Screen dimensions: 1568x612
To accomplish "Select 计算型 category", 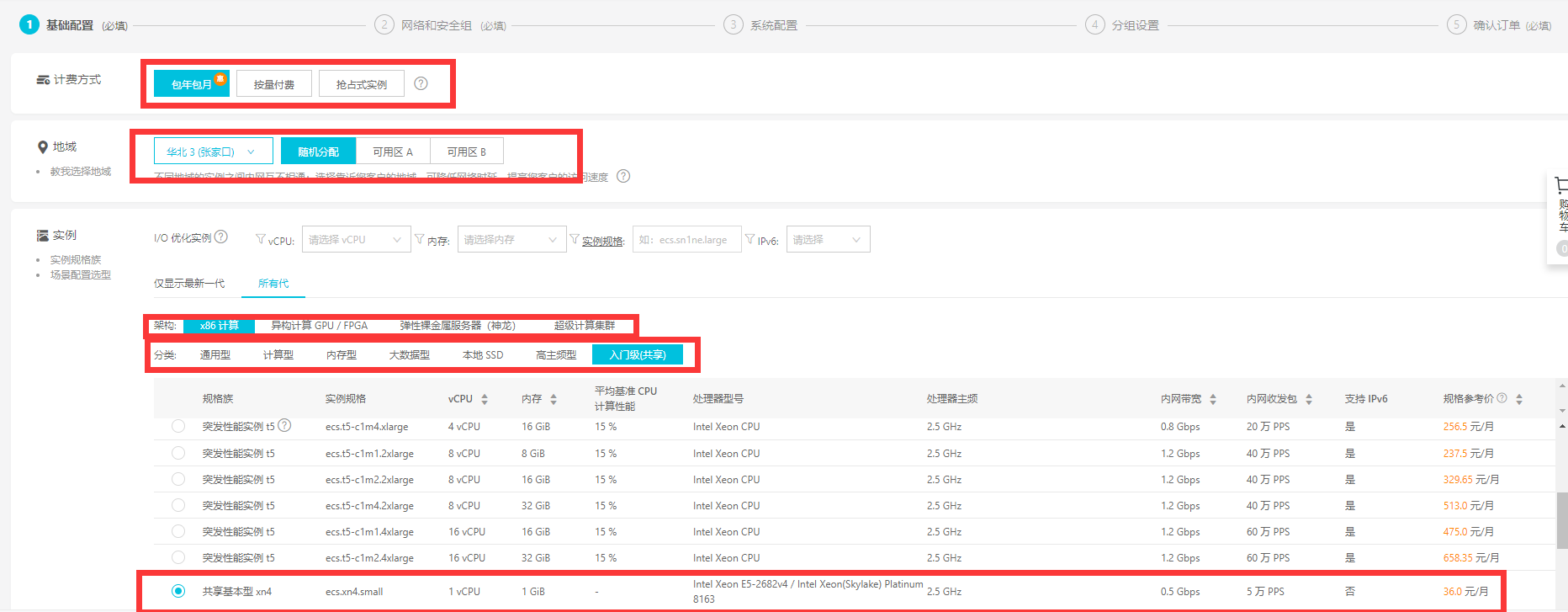I will (278, 354).
